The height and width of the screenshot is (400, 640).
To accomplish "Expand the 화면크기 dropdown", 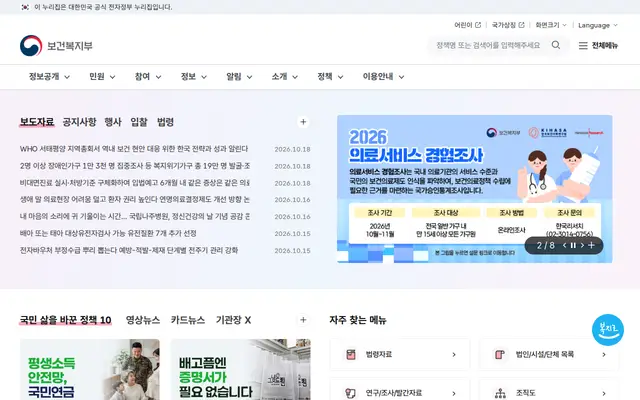I will (551, 25).
